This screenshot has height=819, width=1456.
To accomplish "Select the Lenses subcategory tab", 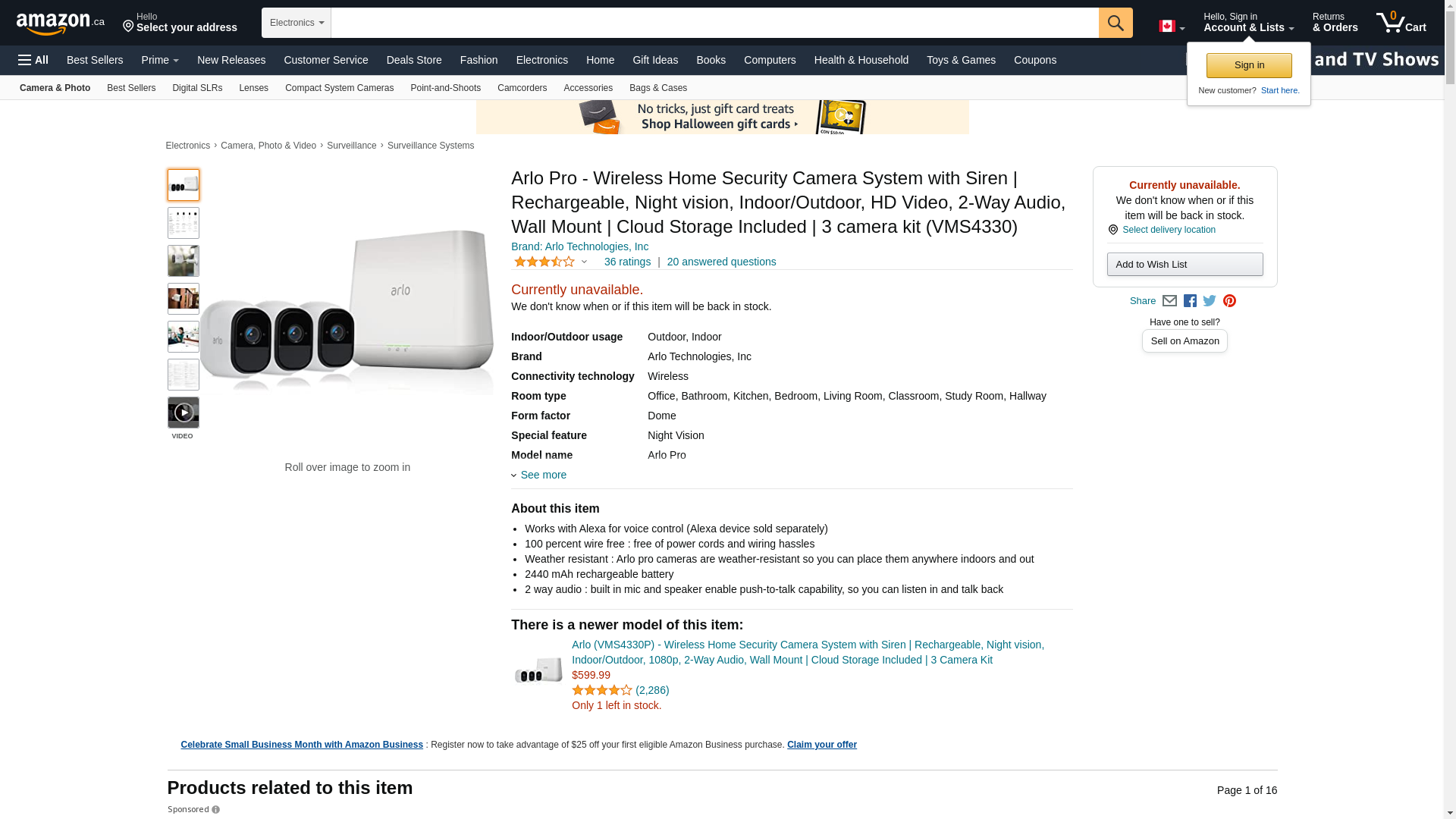I will [x=253, y=88].
